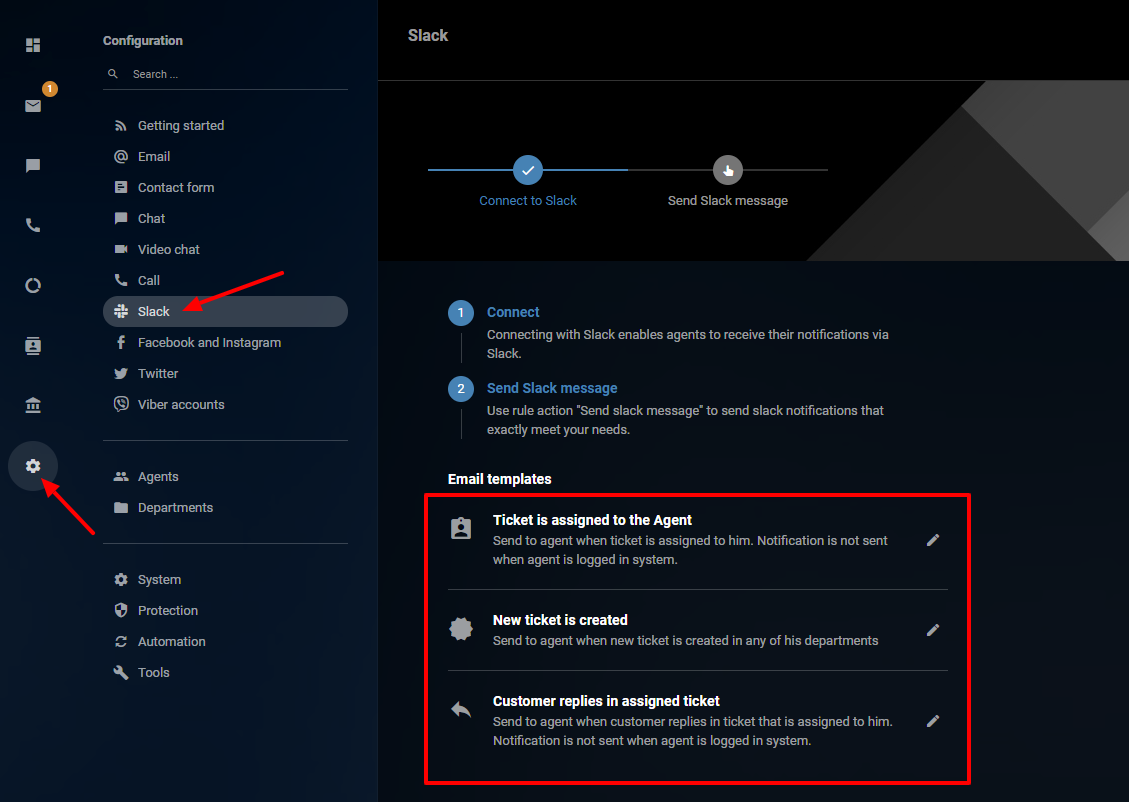The width and height of the screenshot is (1129, 802).
Task: Open Email configuration
Action: [x=225, y=156]
